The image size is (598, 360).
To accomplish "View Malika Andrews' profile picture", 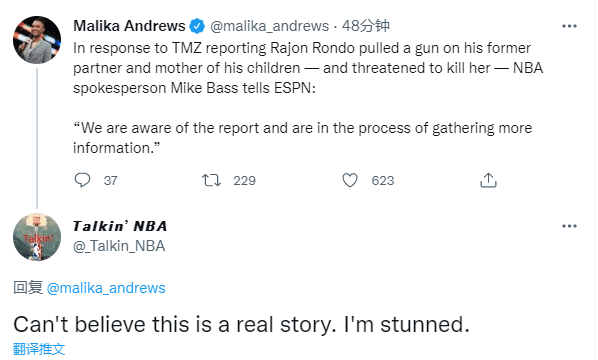I will [37, 40].
